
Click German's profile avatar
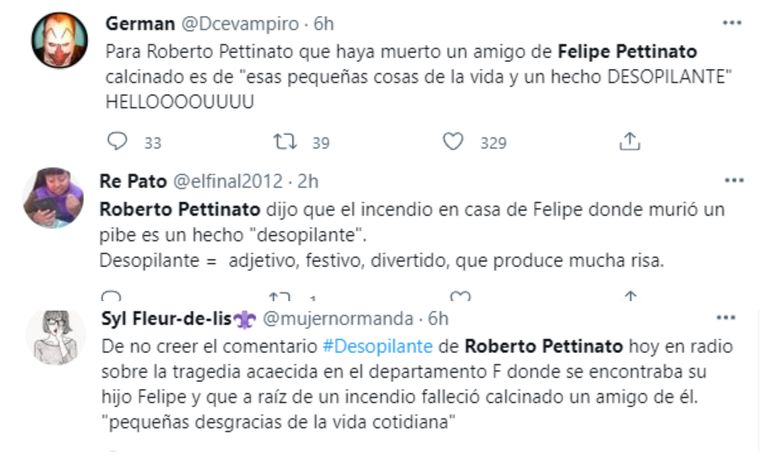click(59, 39)
